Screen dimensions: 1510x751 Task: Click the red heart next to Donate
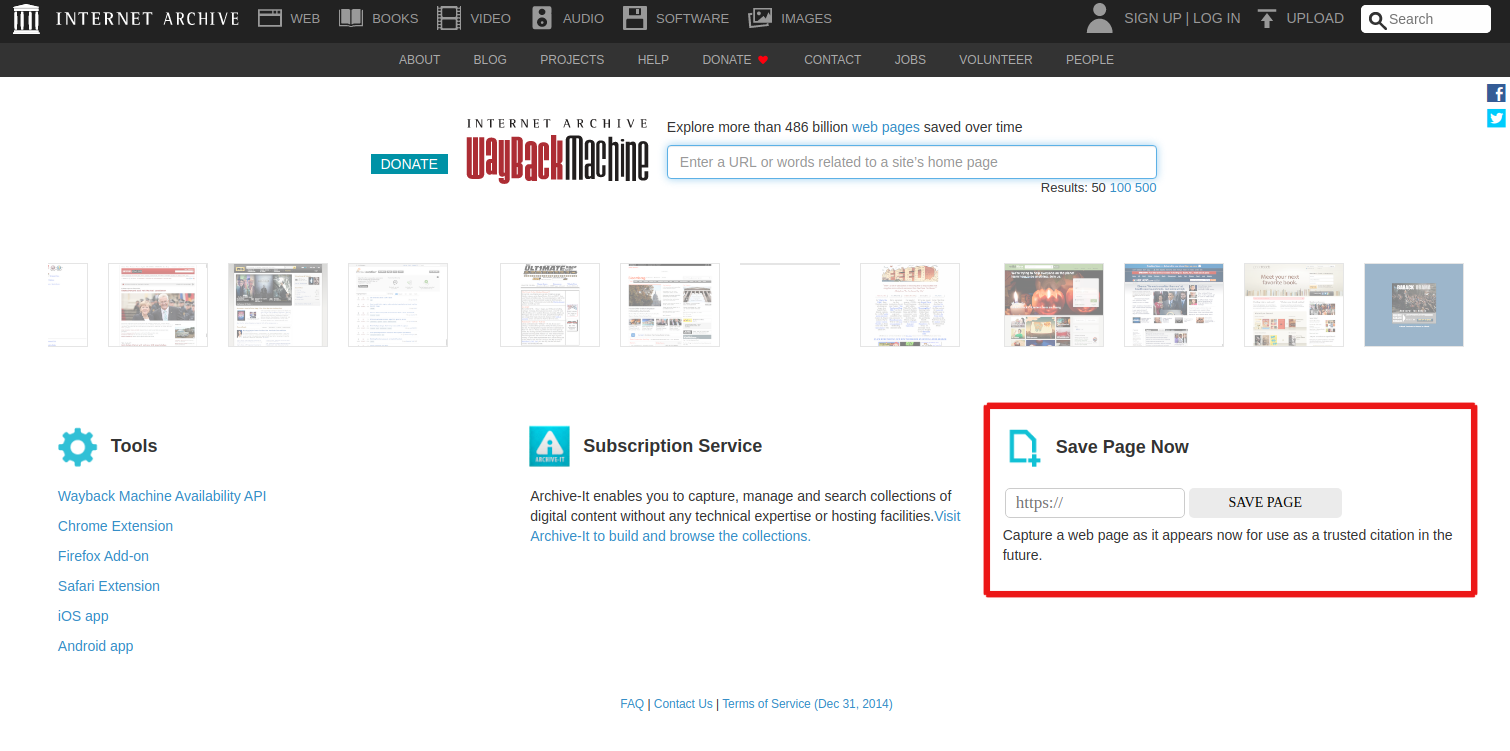(x=763, y=60)
